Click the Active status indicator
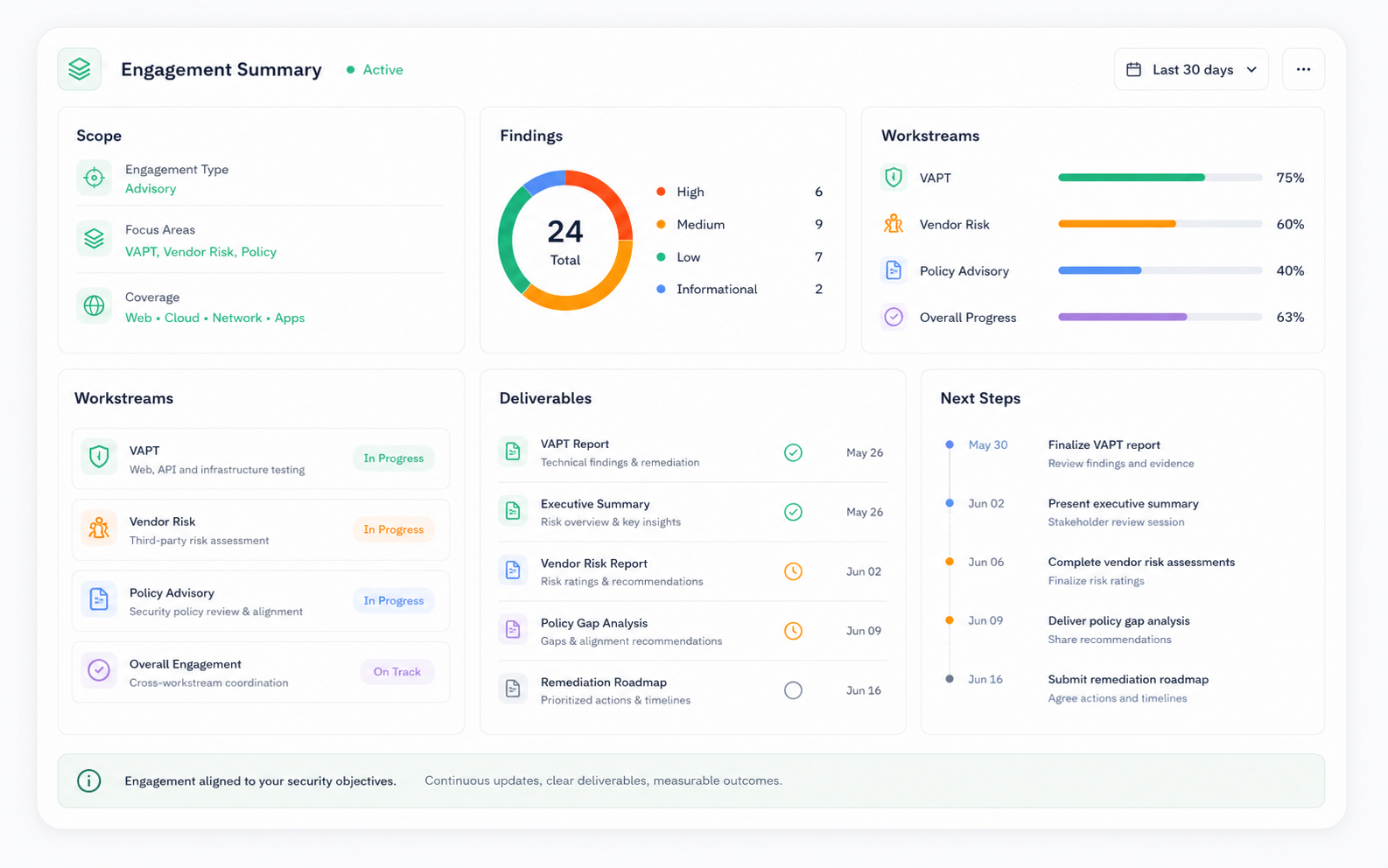 [375, 69]
